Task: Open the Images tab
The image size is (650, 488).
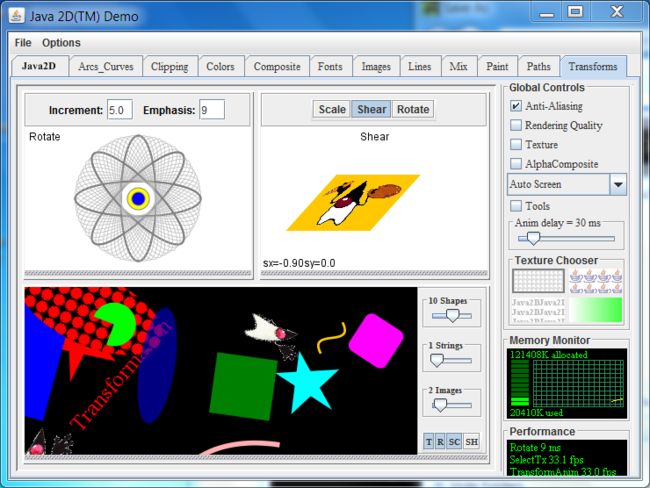Action: click(x=376, y=66)
